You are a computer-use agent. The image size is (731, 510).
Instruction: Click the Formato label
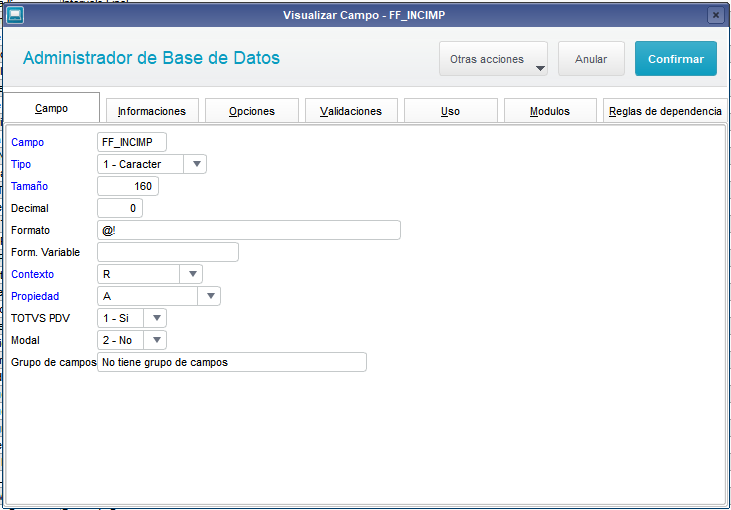[x=30, y=230]
